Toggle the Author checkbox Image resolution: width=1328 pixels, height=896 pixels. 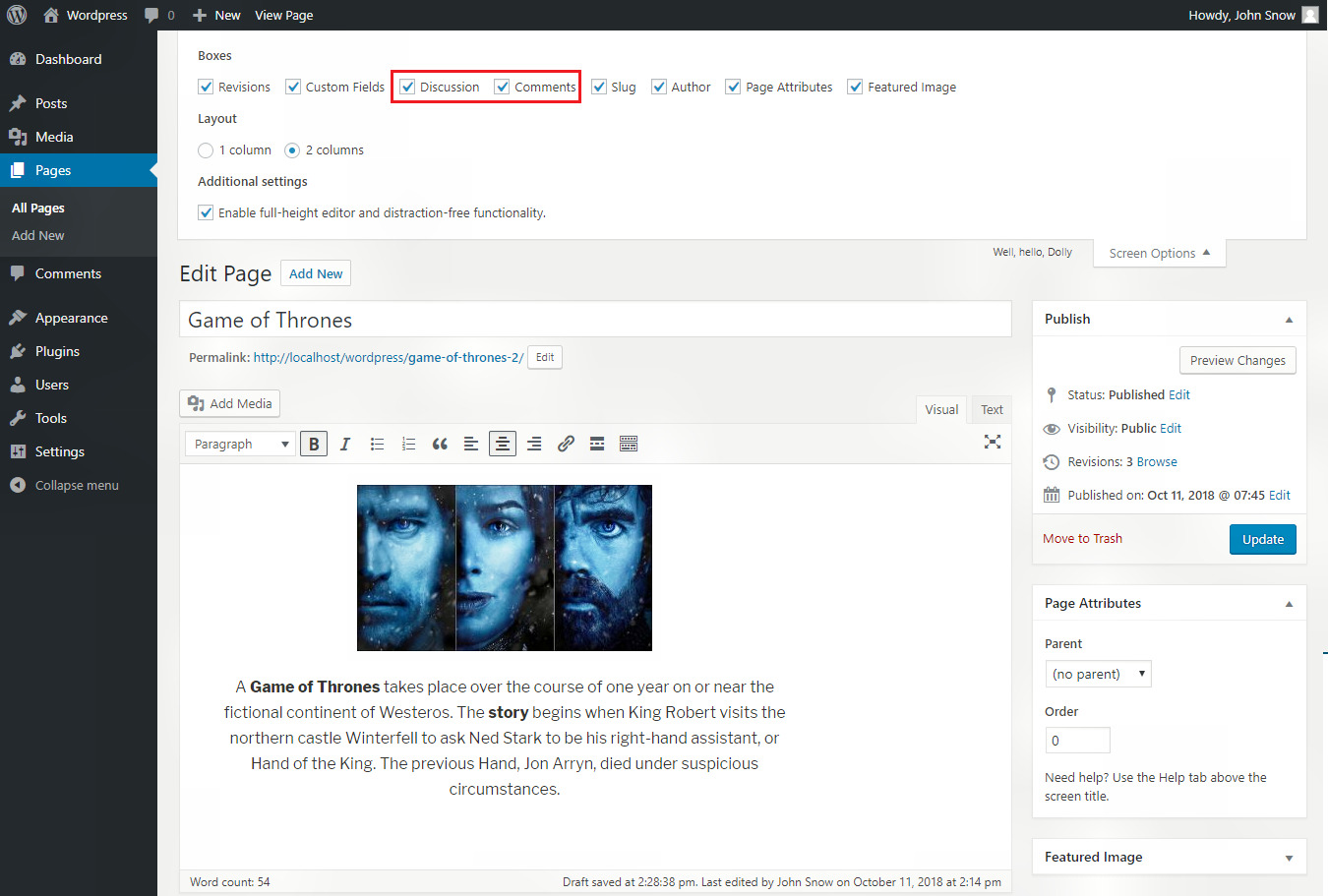(x=659, y=87)
